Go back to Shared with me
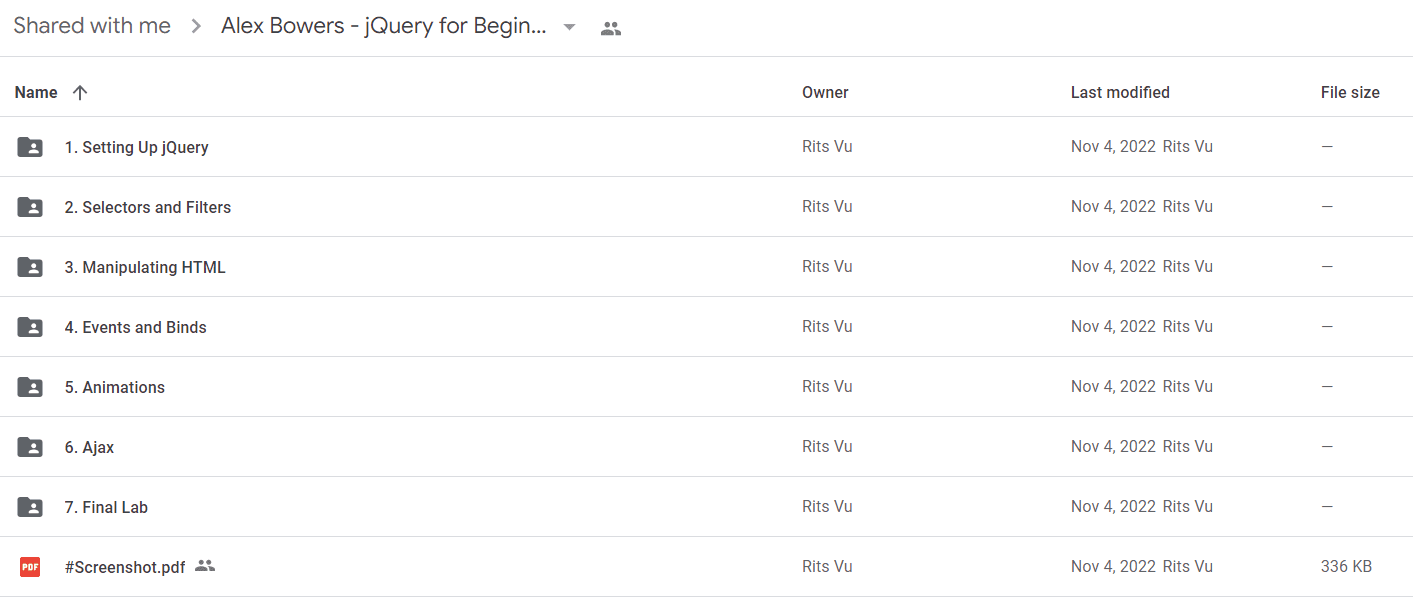The width and height of the screenshot is (1413, 599). 92,26
